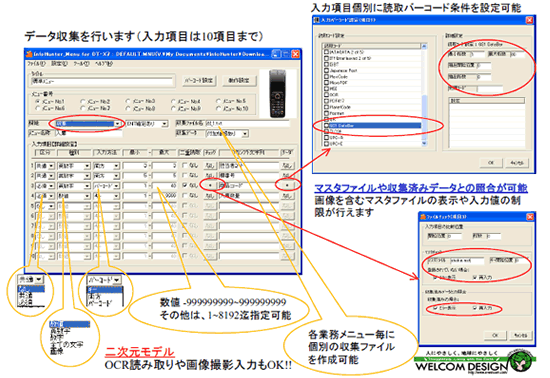This screenshot has height=378, width=550.
Task: Open the 収集データ dropdown
Action: pos(227,133)
